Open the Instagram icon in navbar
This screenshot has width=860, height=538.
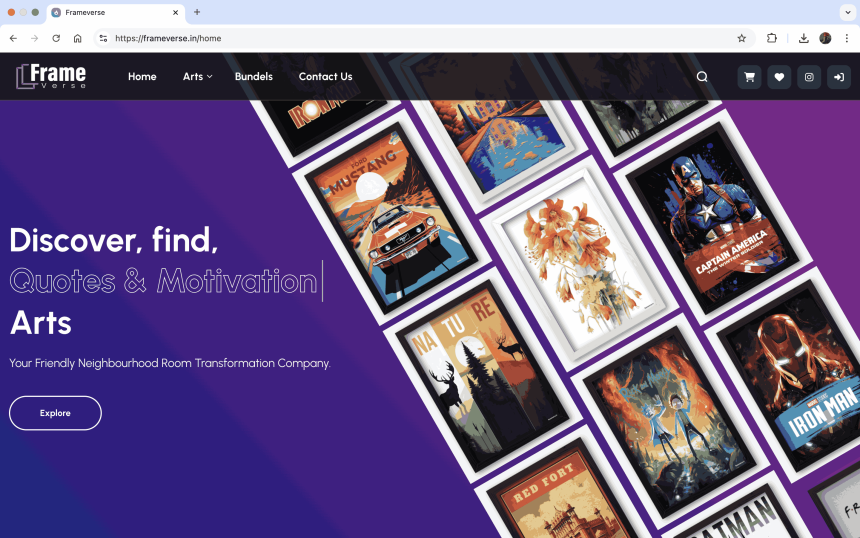click(809, 77)
